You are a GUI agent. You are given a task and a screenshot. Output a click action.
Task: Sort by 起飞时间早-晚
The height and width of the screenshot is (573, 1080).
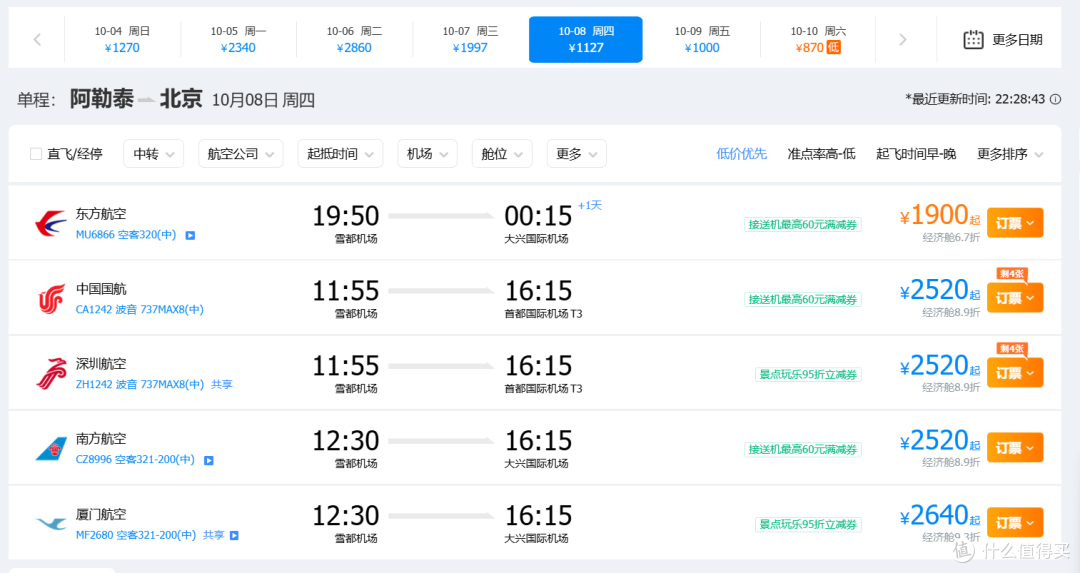(916, 154)
